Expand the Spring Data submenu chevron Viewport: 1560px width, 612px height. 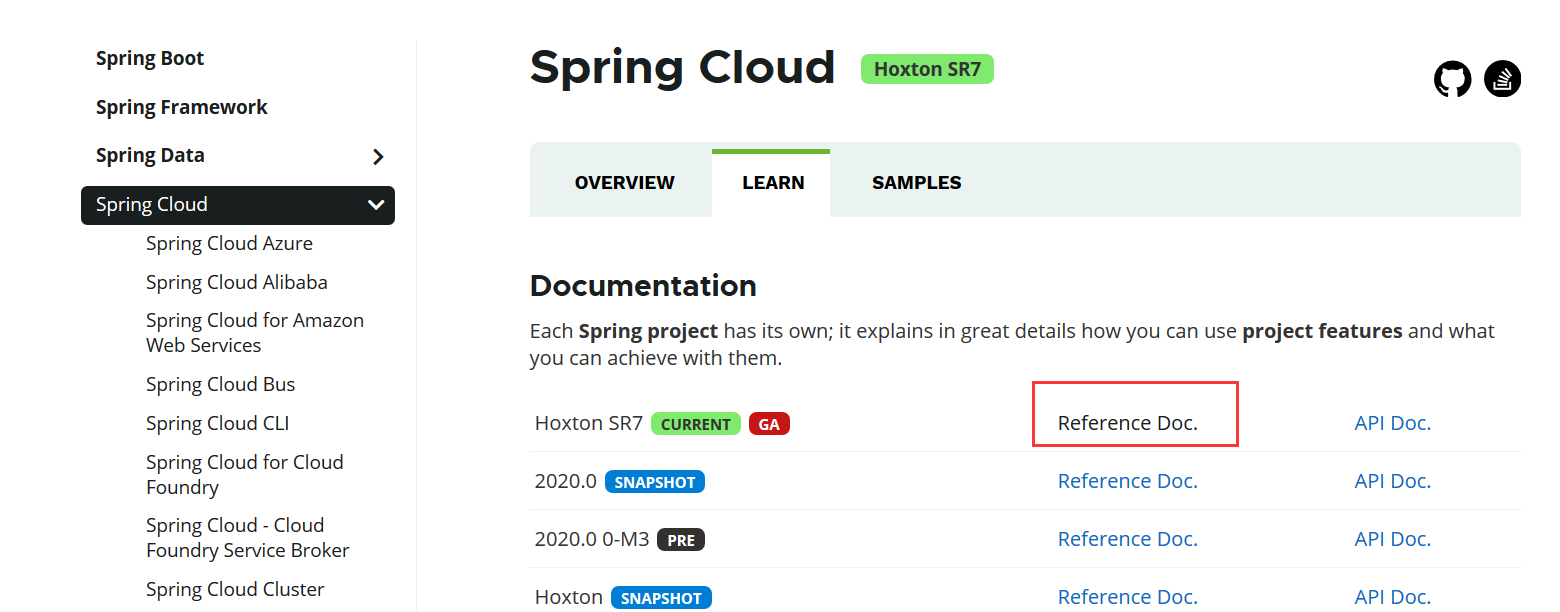pos(377,157)
